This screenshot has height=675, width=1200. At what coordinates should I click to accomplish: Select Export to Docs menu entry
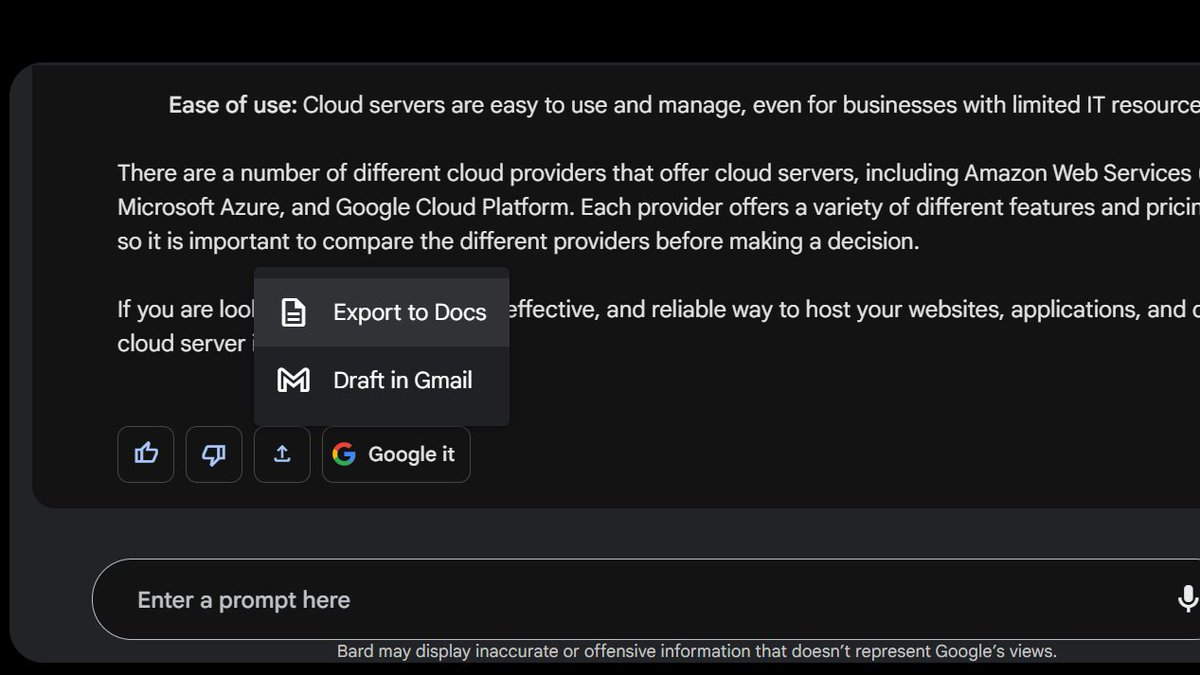382,312
